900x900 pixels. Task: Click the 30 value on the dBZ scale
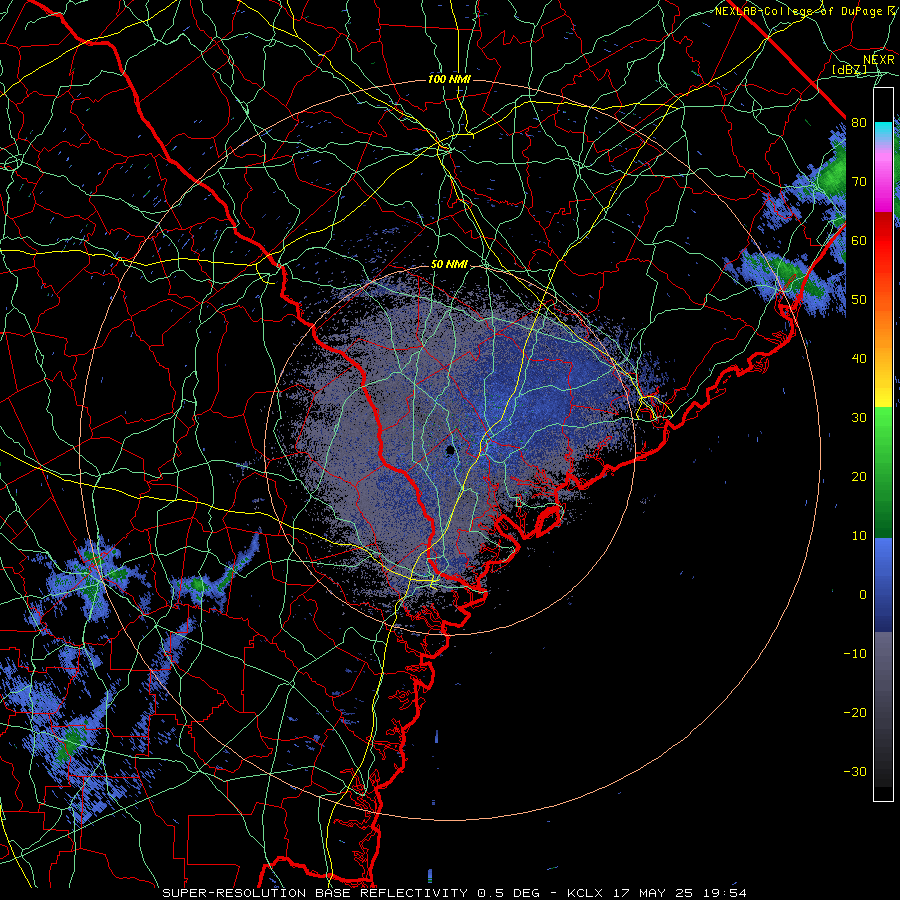(859, 418)
